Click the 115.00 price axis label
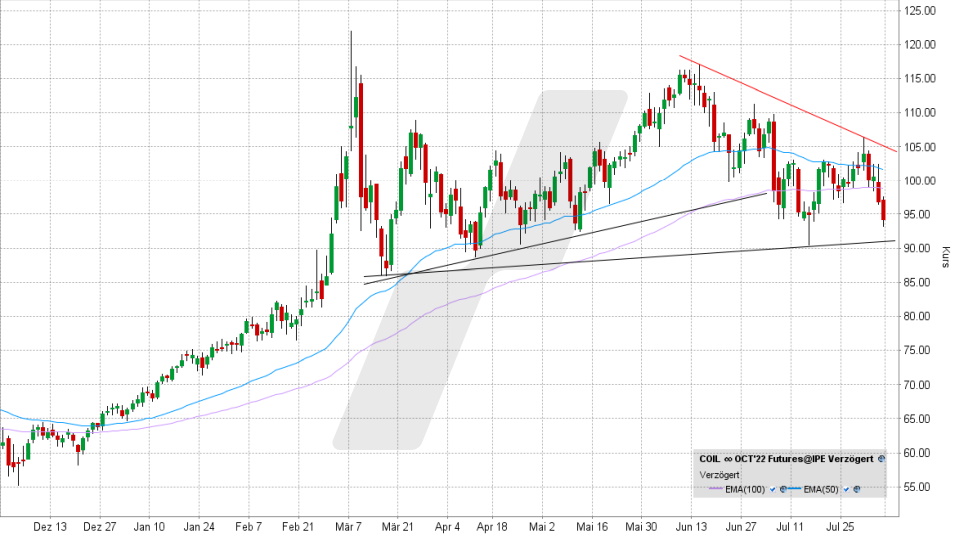Viewport: 960px width, 540px height. point(920,78)
